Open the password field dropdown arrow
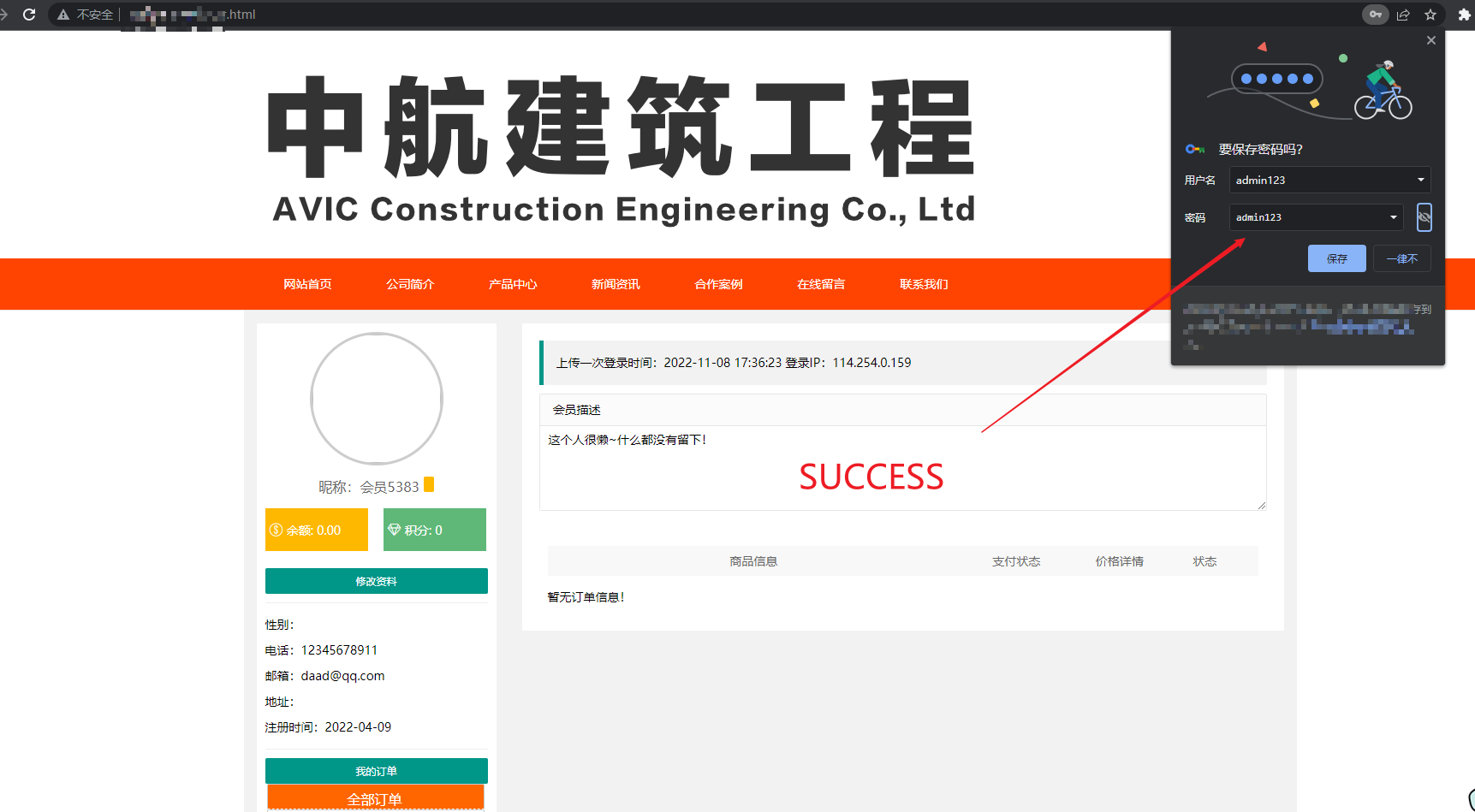Viewport: 1475px width, 812px height. pos(1394,217)
